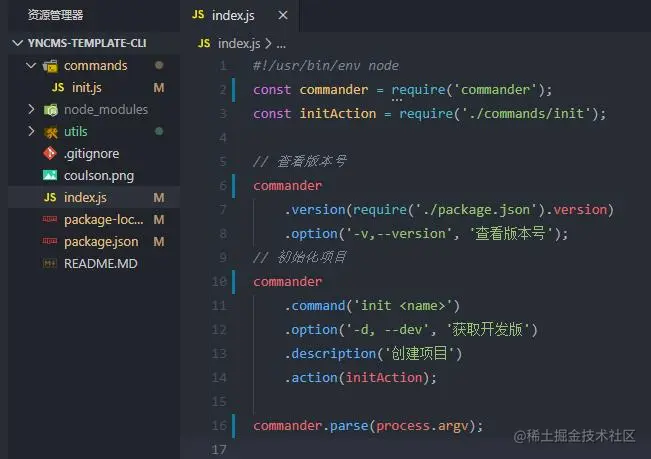Click the M status badge next to init.js
This screenshot has width=651, height=459.
[x=159, y=88]
